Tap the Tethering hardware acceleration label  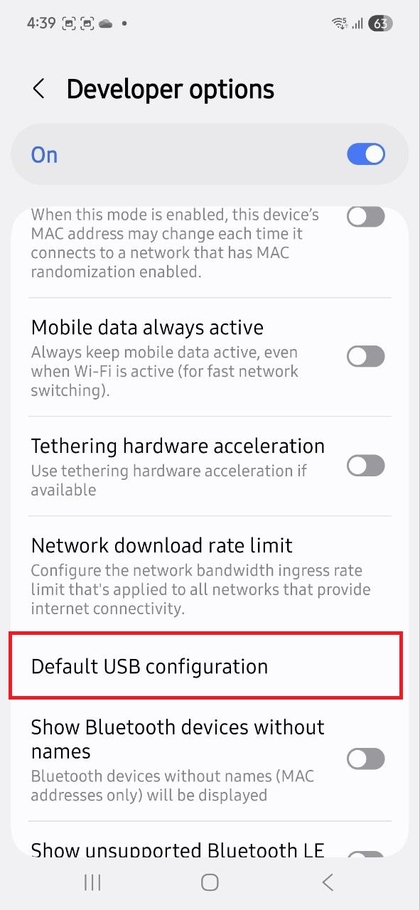click(x=178, y=446)
